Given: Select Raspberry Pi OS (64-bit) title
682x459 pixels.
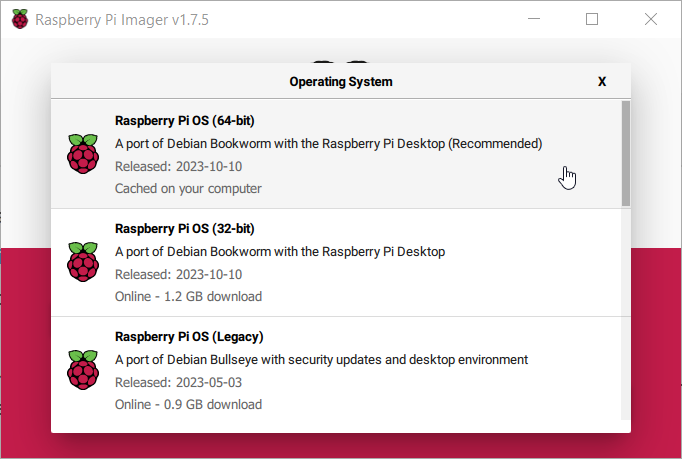Looking at the screenshot, I should pyautogui.click(x=184, y=121).
